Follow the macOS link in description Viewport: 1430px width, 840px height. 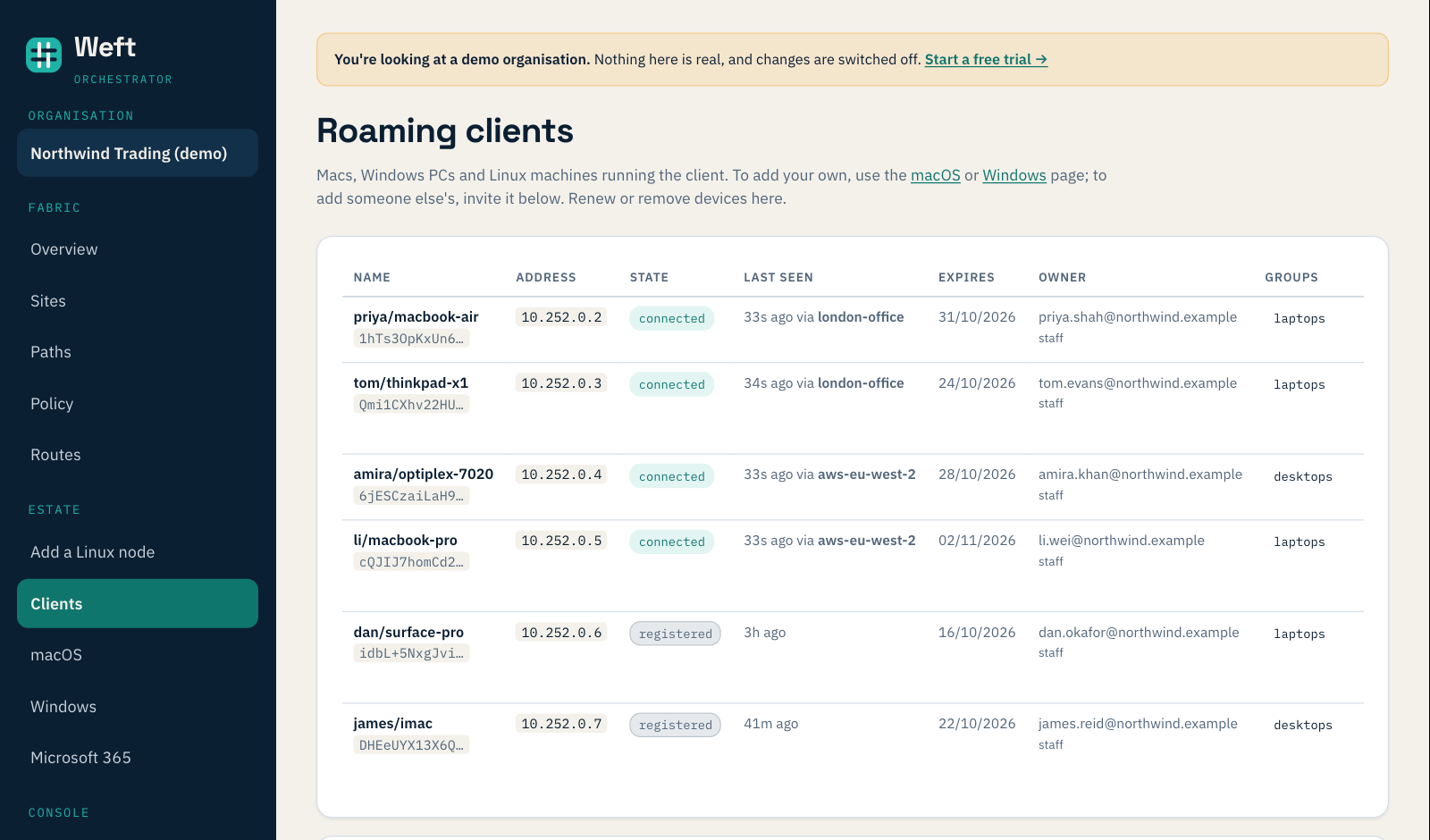tap(935, 175)
